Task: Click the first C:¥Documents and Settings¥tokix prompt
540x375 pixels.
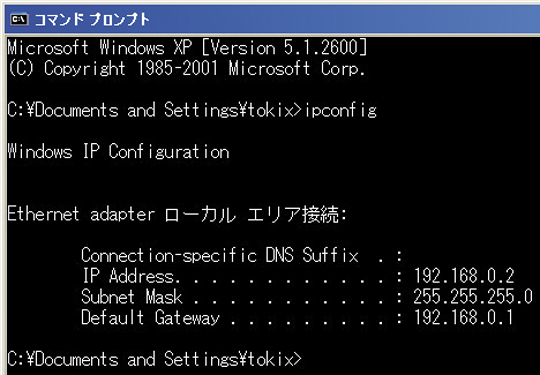Action: point(155,110)
